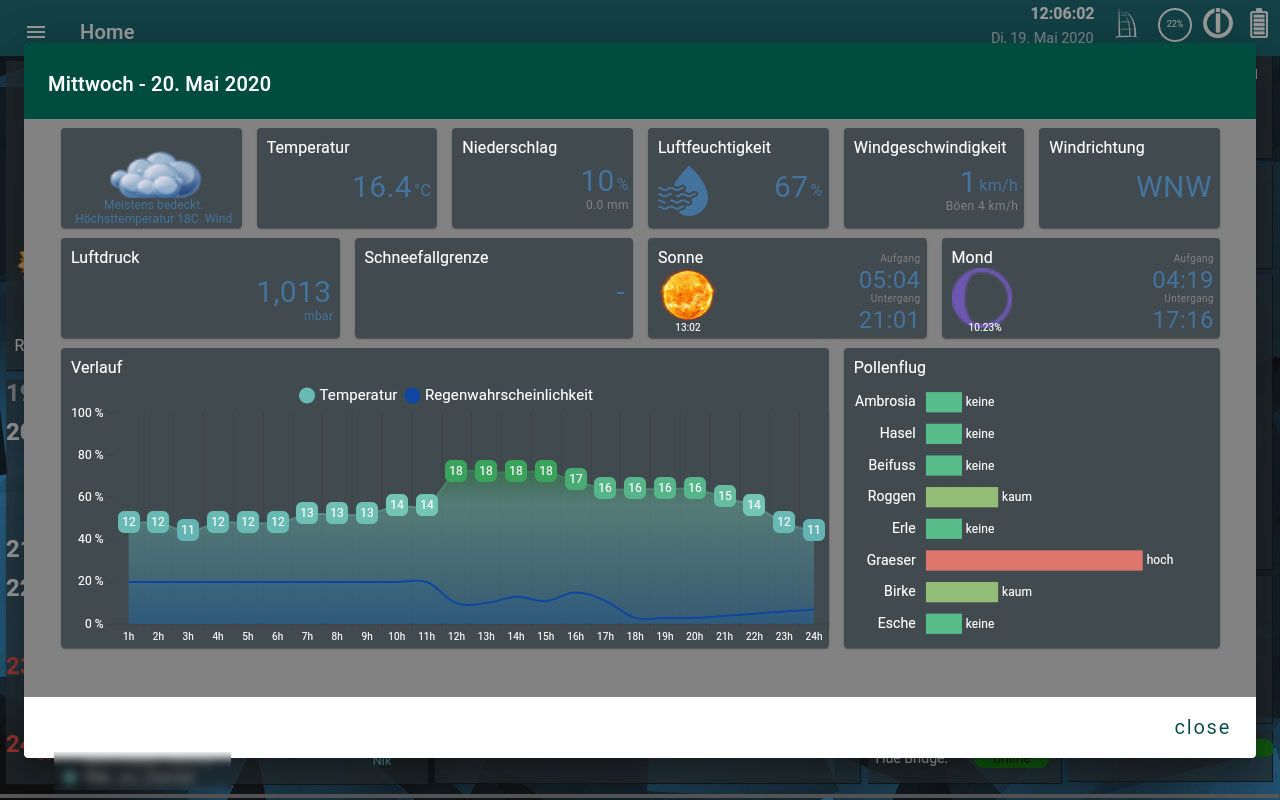The image size is (1280, 800).
Task: Click the Böen 4 km/h text
Action: coord(981,206)
